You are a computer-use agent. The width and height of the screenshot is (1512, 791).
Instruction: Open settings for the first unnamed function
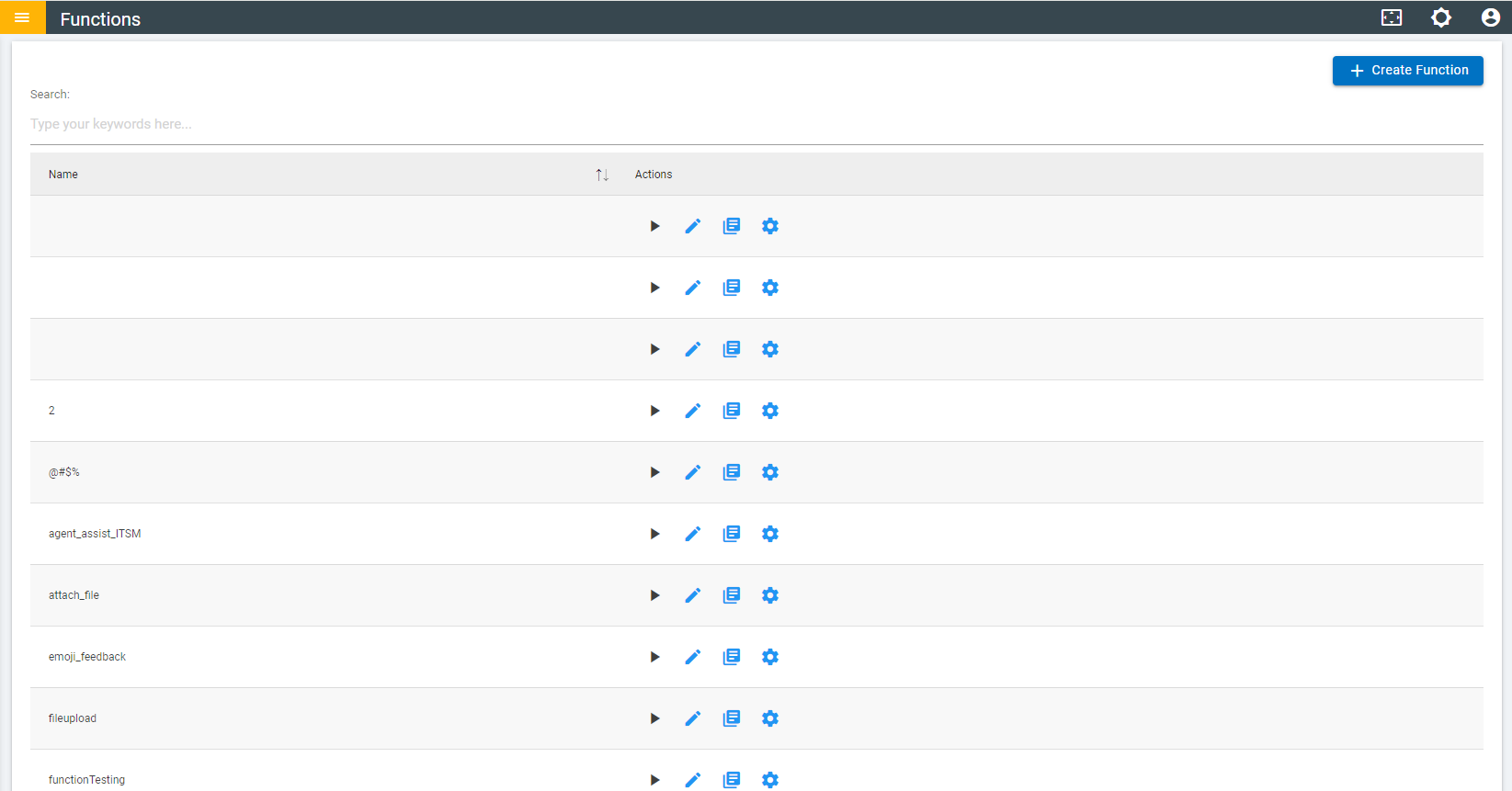click(x=770, y=226)
